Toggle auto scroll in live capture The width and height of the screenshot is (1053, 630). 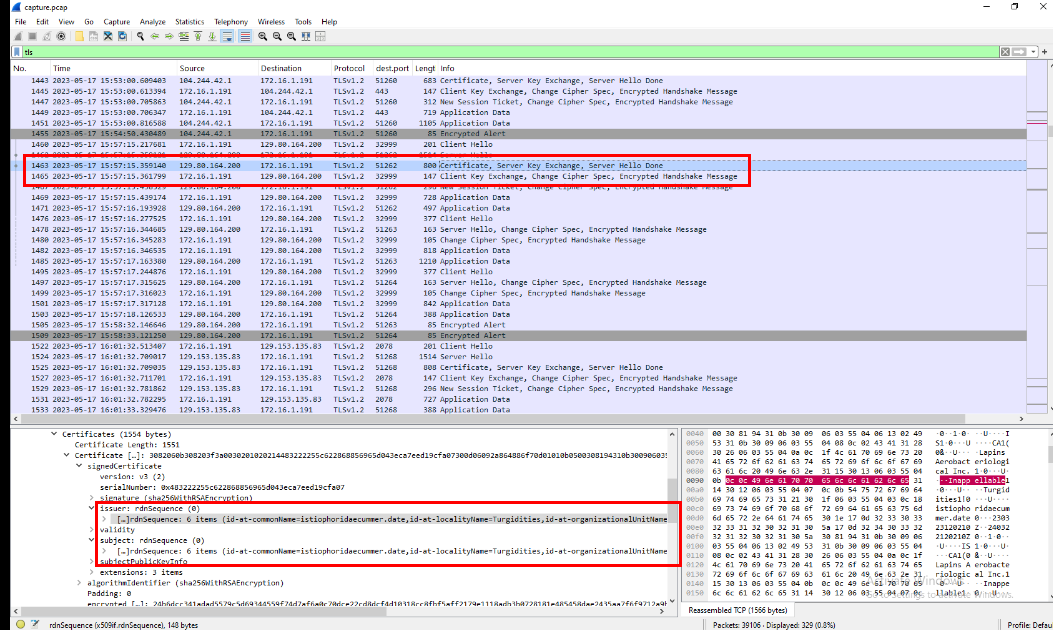228,35
